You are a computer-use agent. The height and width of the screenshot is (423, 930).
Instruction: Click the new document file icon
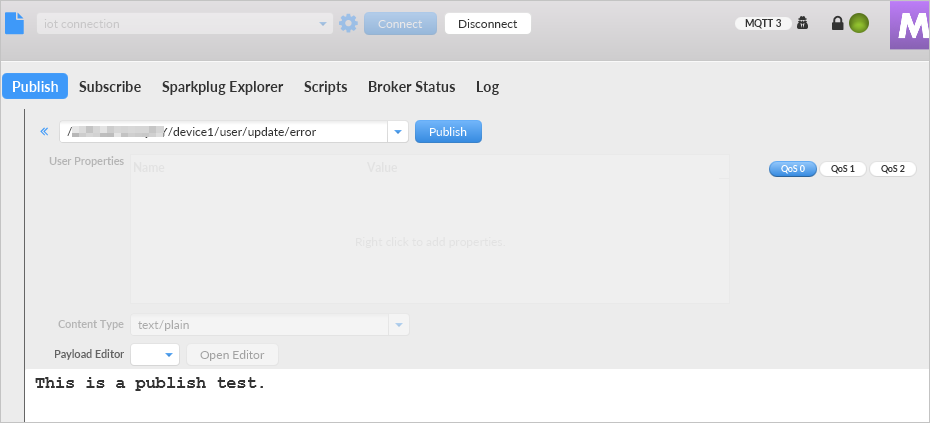coord(14,23)
